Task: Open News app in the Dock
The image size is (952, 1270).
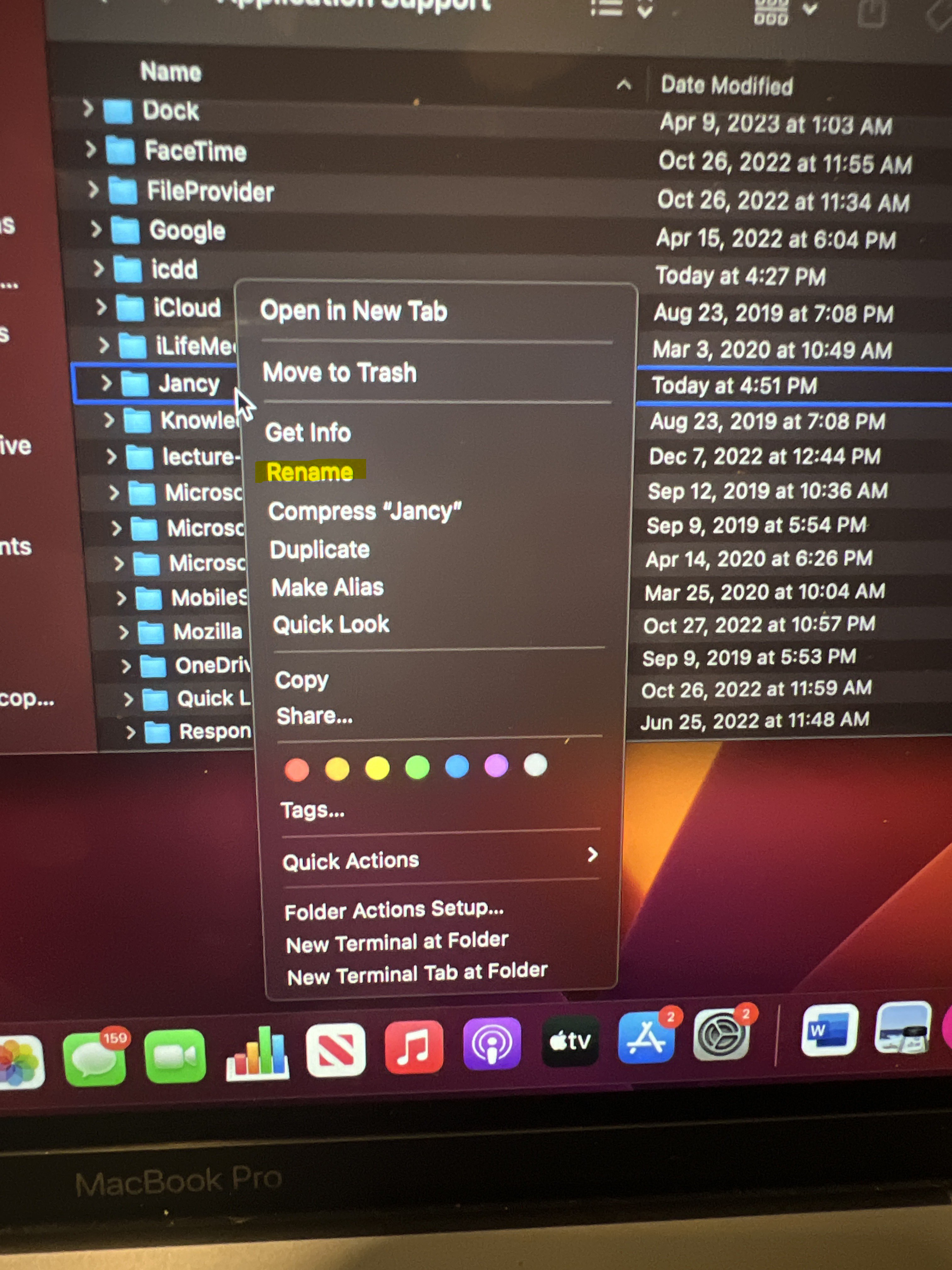Action: 336,1050
